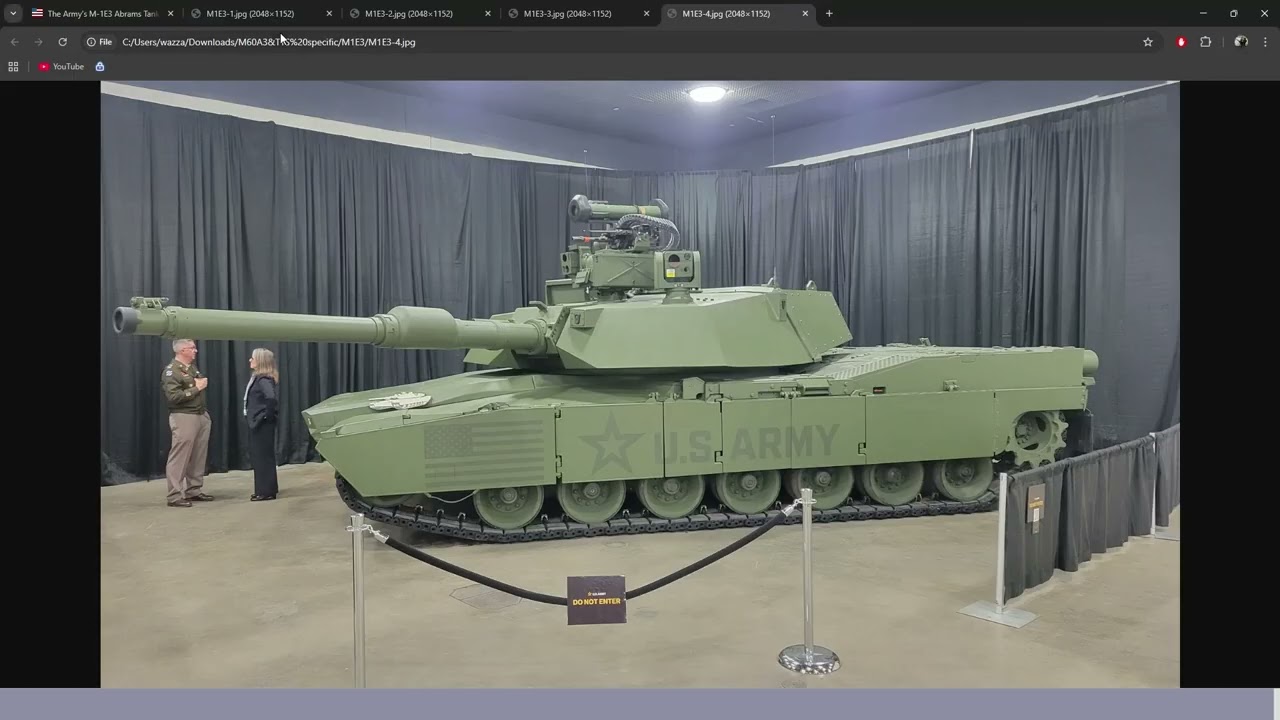Close the M1E3-1.jpg tab

pyautogui.click(x=329, y=14)
